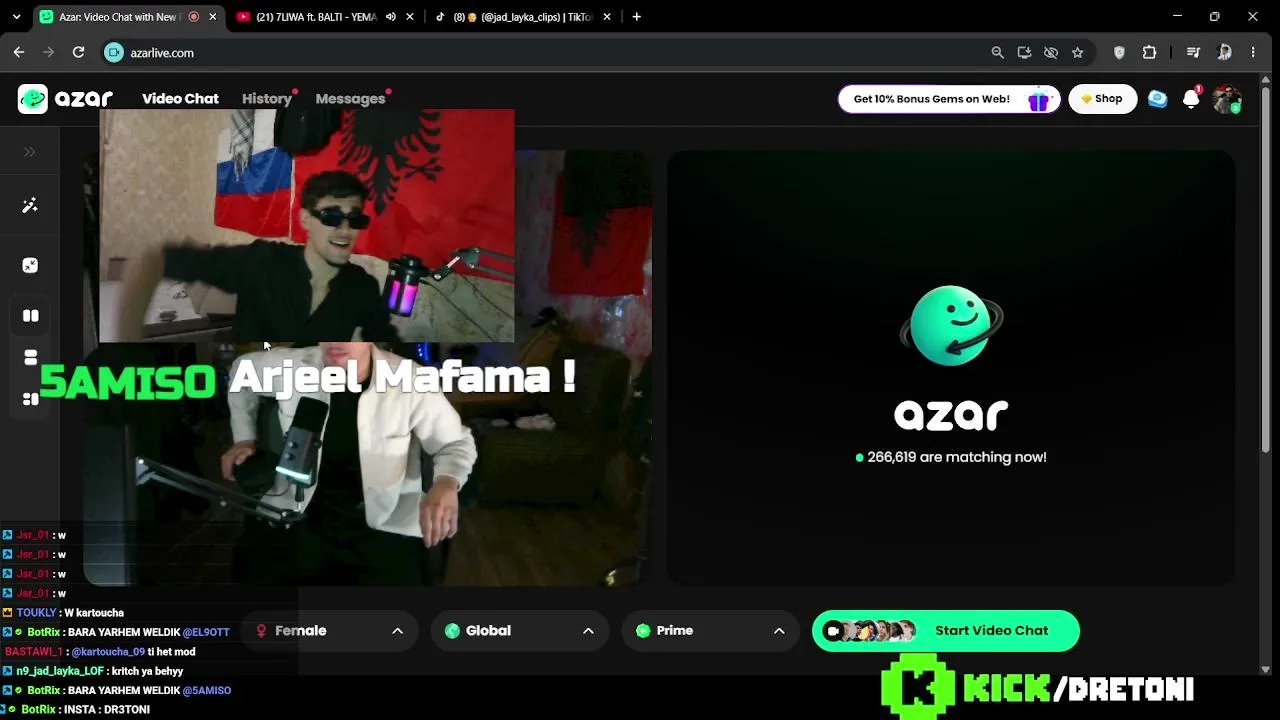This screenshot has height=720, width=1280.
Task: Open the History tab
Action: point(267,98)
